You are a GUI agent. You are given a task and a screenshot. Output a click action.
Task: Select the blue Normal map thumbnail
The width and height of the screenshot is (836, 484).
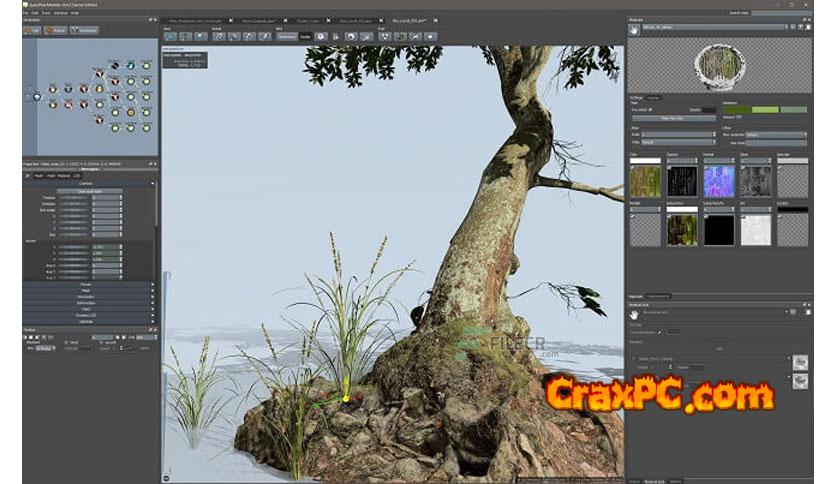click(717, 180)
